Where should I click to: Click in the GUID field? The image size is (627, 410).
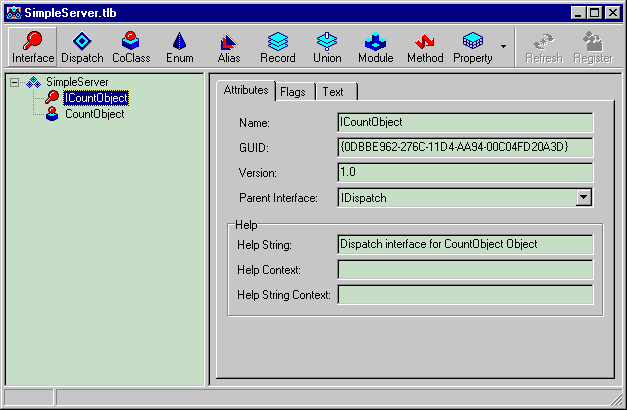coord(465,147)
